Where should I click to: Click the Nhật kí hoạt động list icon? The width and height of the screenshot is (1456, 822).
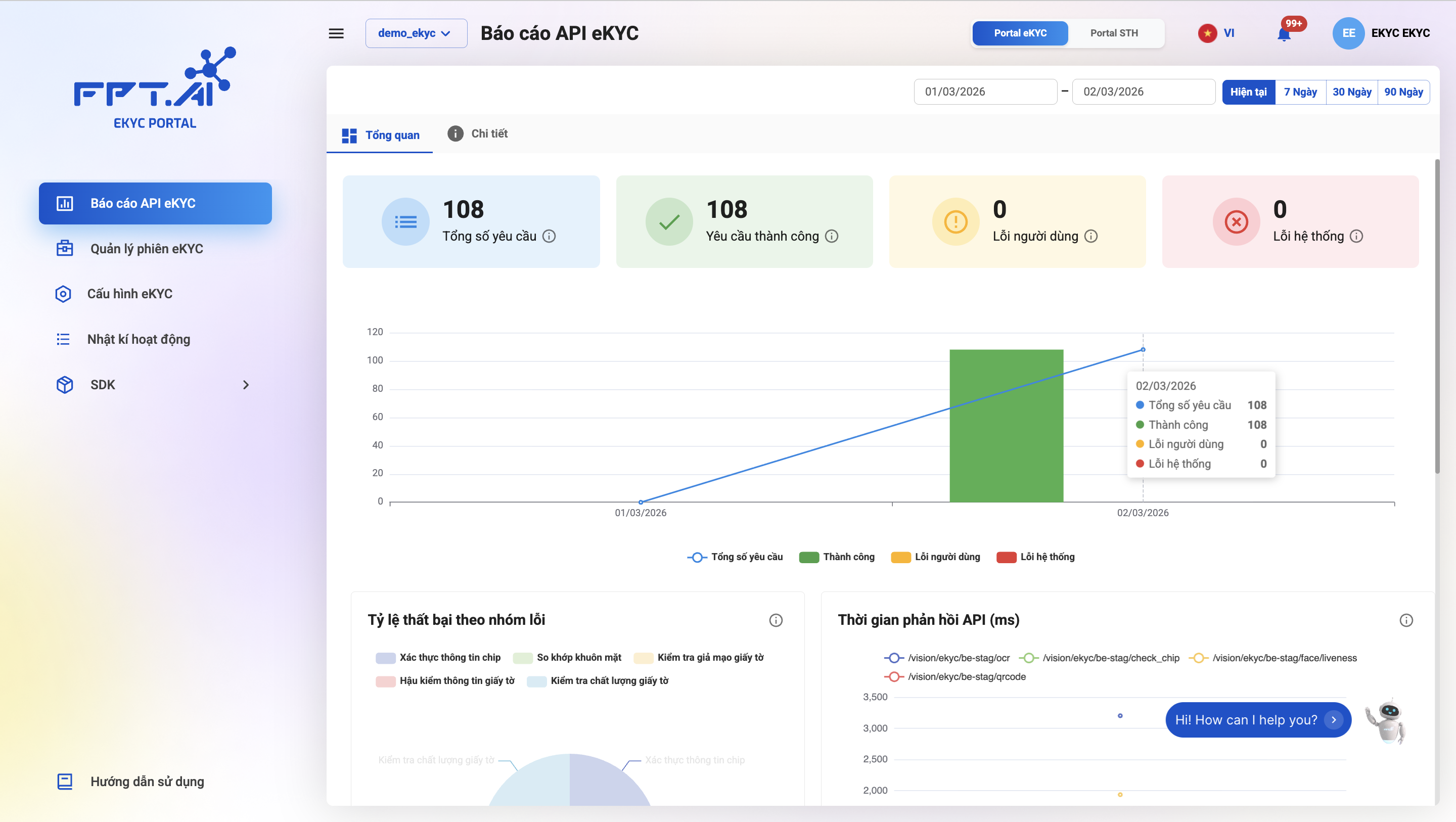pos(63,339)
